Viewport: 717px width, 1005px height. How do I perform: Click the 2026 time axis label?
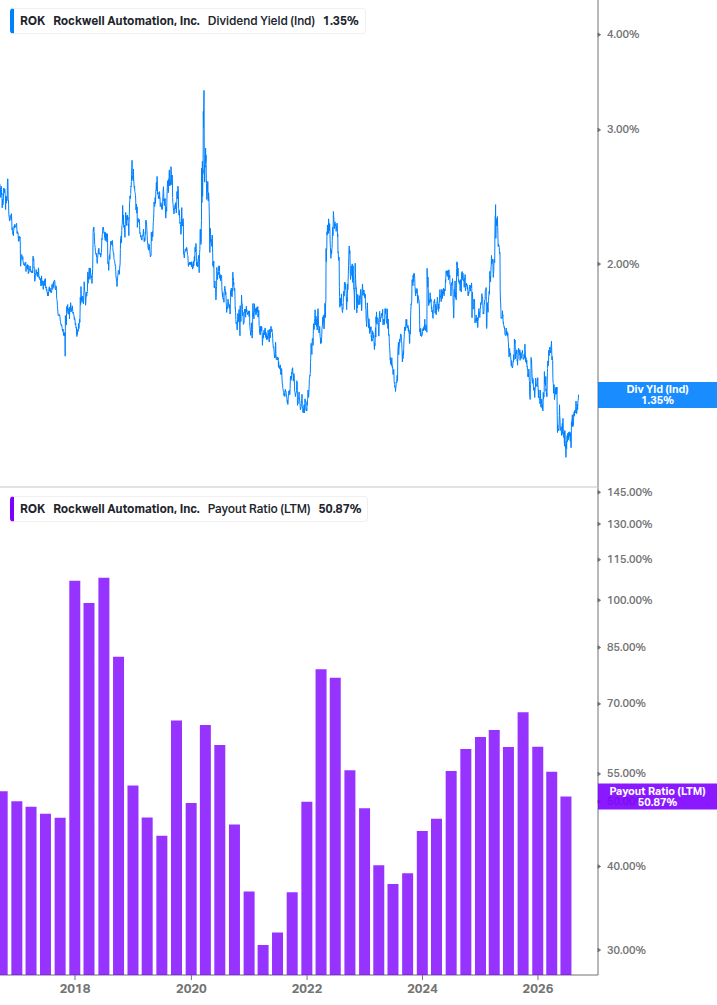(x=538, y=988)
